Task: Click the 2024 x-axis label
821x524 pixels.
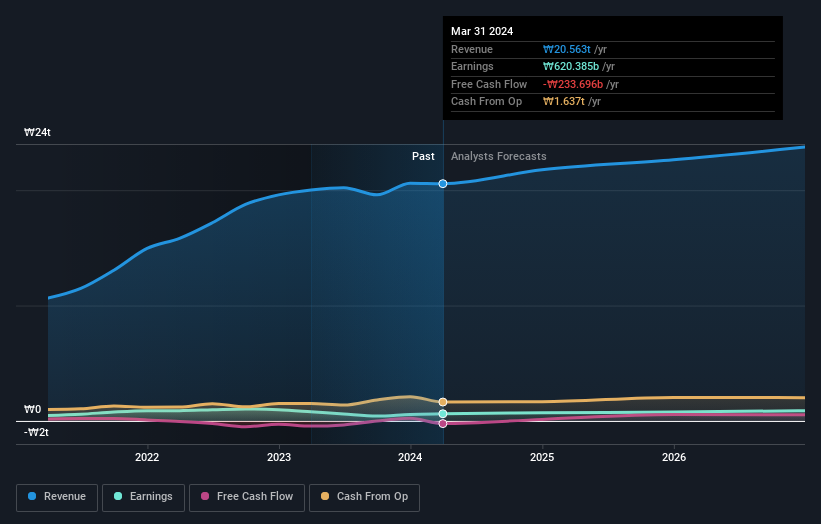Action: point(410,458)
